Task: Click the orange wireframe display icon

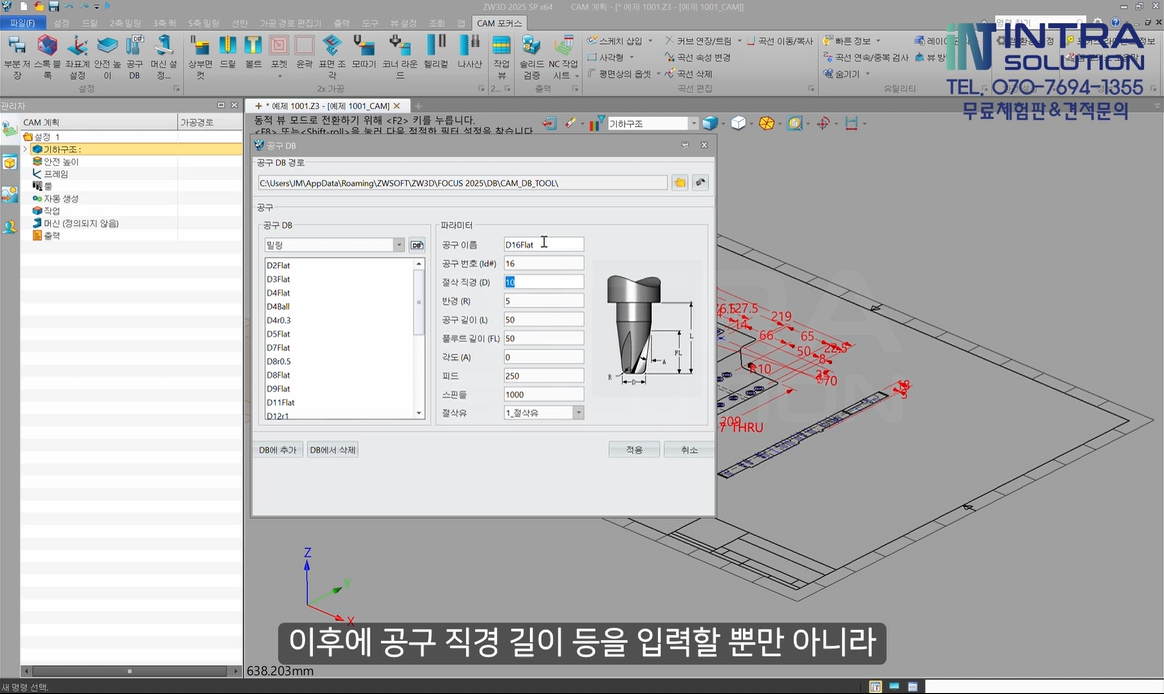Action: (x=767, y=123)
